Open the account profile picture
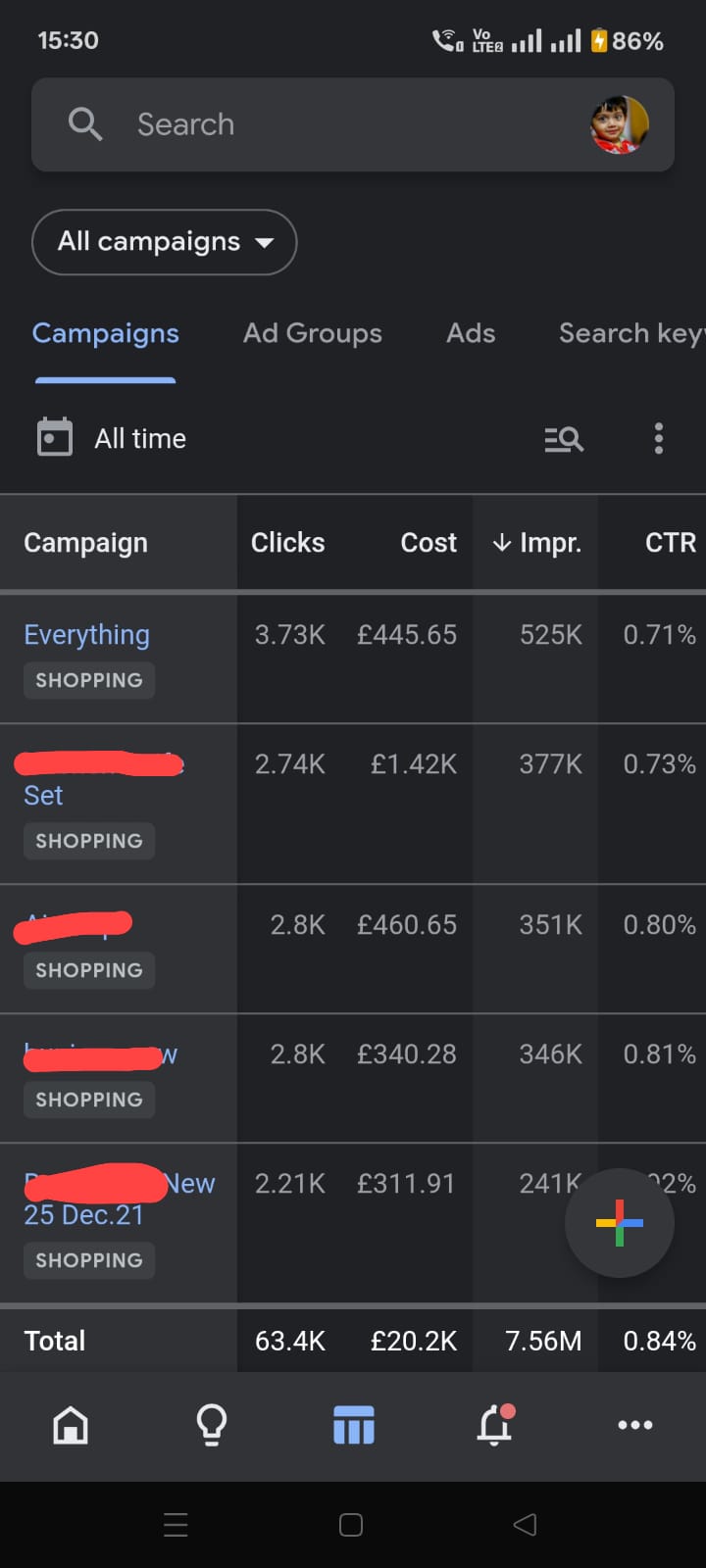Image resolution: width=706 pixels, height=1568 pixels. (x=619, y=124)
